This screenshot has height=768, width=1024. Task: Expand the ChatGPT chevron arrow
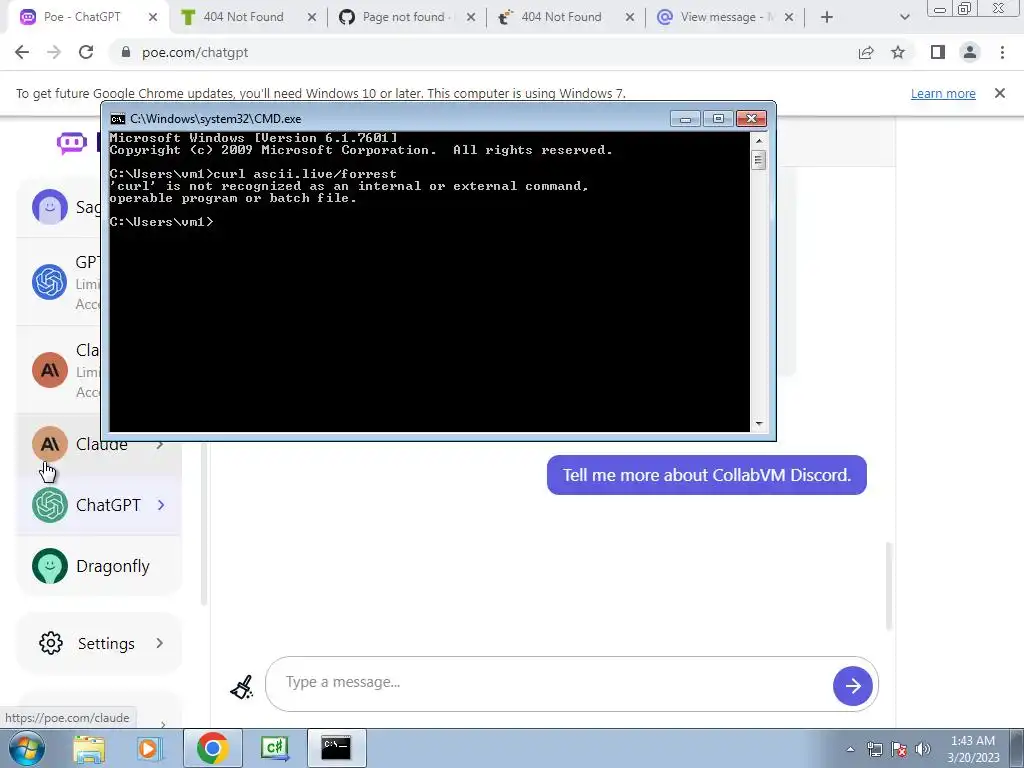[x=161, y=505]
